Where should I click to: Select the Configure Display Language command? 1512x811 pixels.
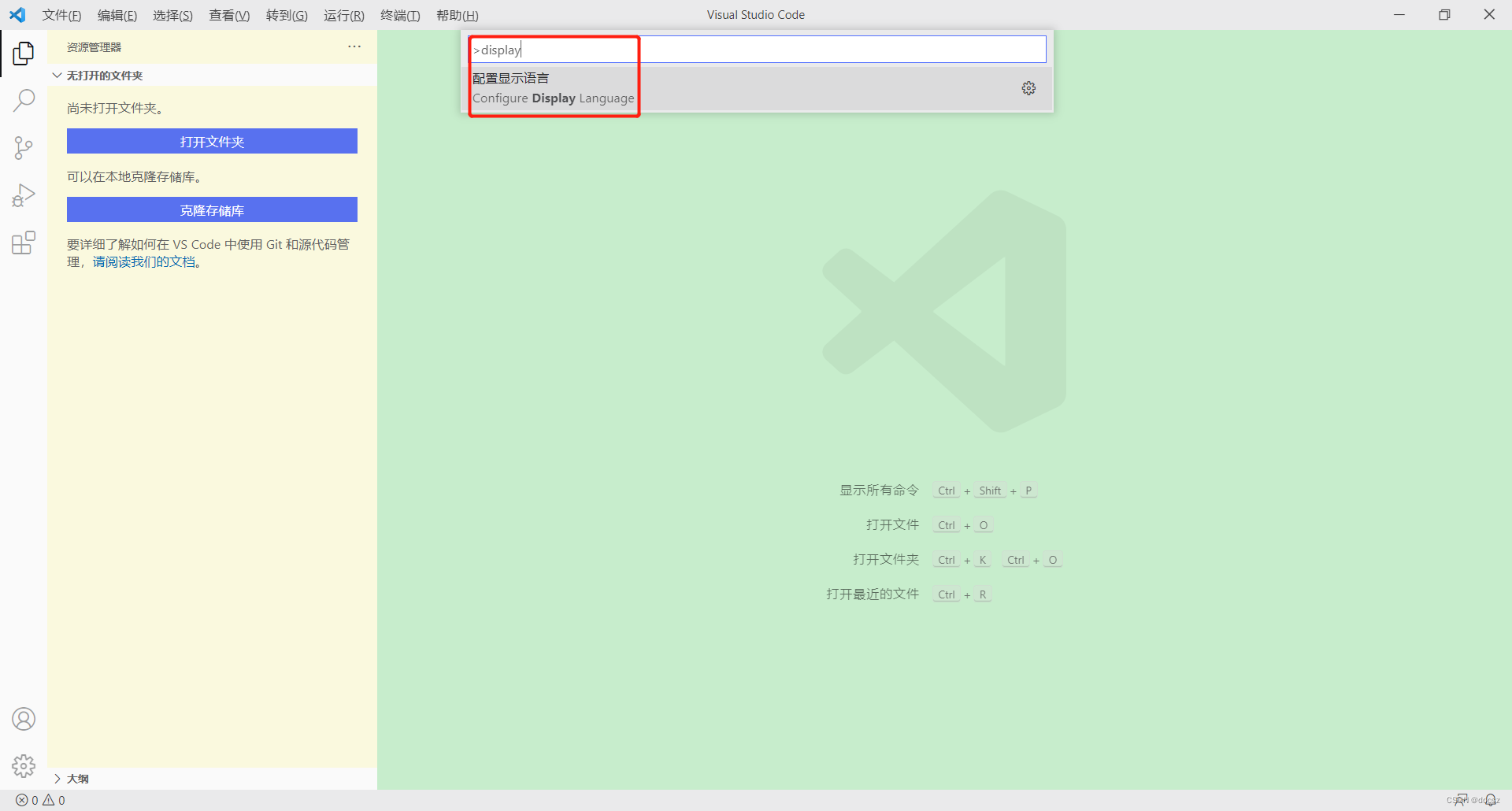click(x=757, y=88)
